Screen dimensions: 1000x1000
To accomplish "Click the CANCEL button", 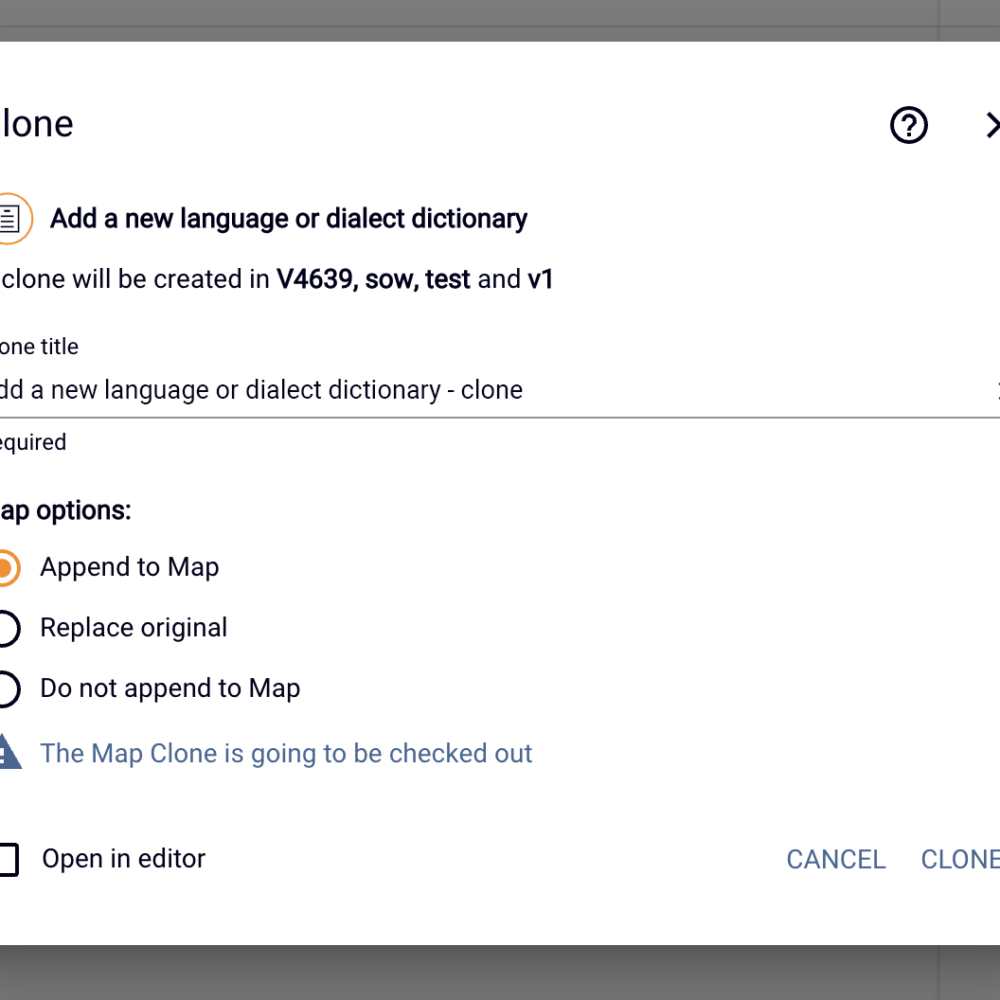I will coord(835,859).
